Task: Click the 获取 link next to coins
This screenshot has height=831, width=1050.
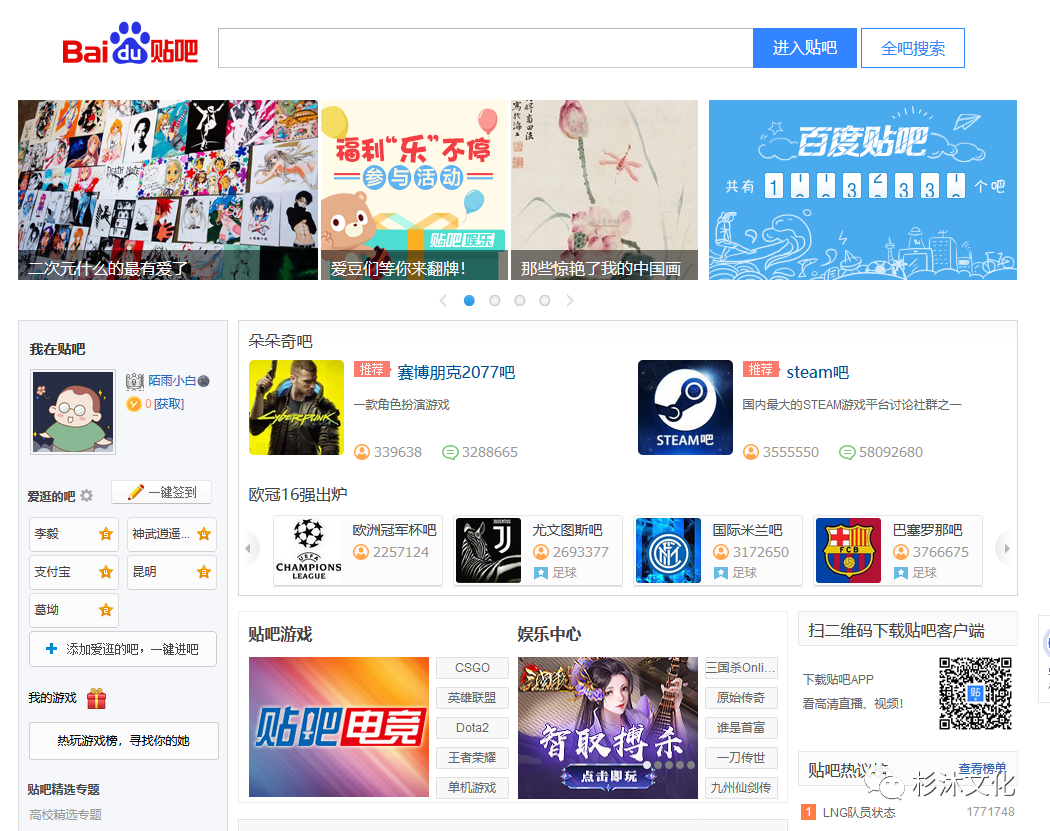Action: tap(169, 404)
